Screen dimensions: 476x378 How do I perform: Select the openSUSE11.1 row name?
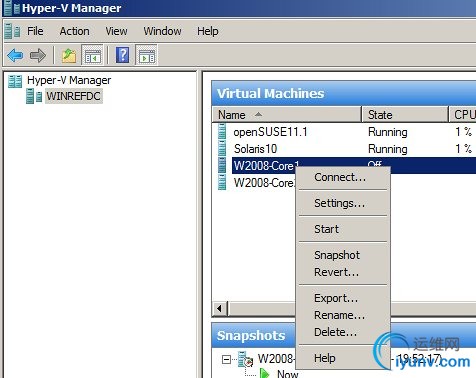[x=270, y=132]
